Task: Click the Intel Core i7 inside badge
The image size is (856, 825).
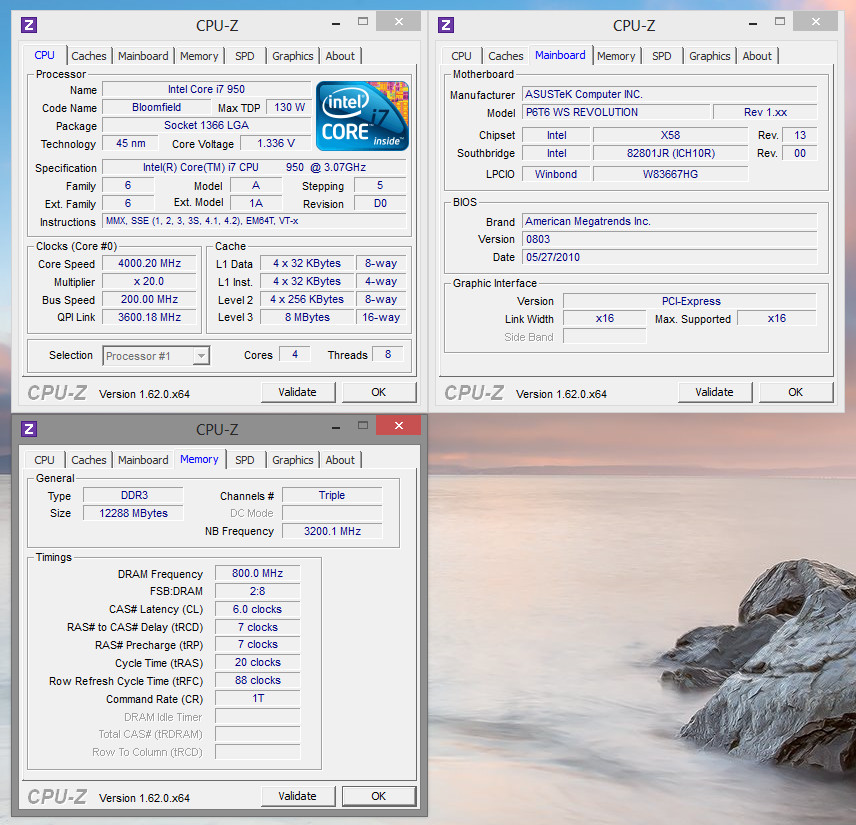Action: 362,116
